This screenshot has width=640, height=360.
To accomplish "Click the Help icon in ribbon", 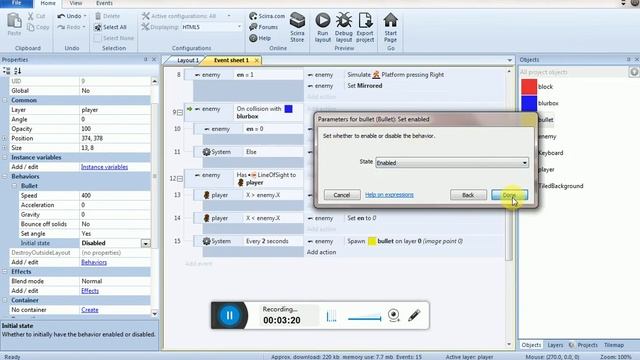I will (x=253, y=38).
